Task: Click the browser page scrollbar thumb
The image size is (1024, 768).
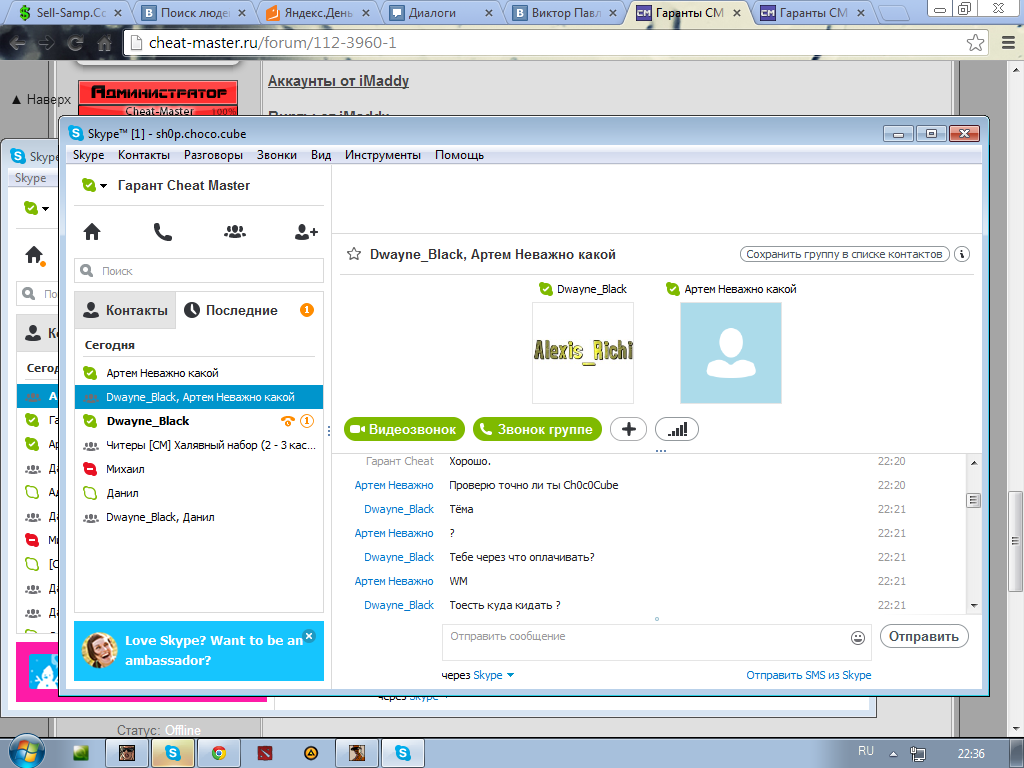Action: pos(1016,541)
